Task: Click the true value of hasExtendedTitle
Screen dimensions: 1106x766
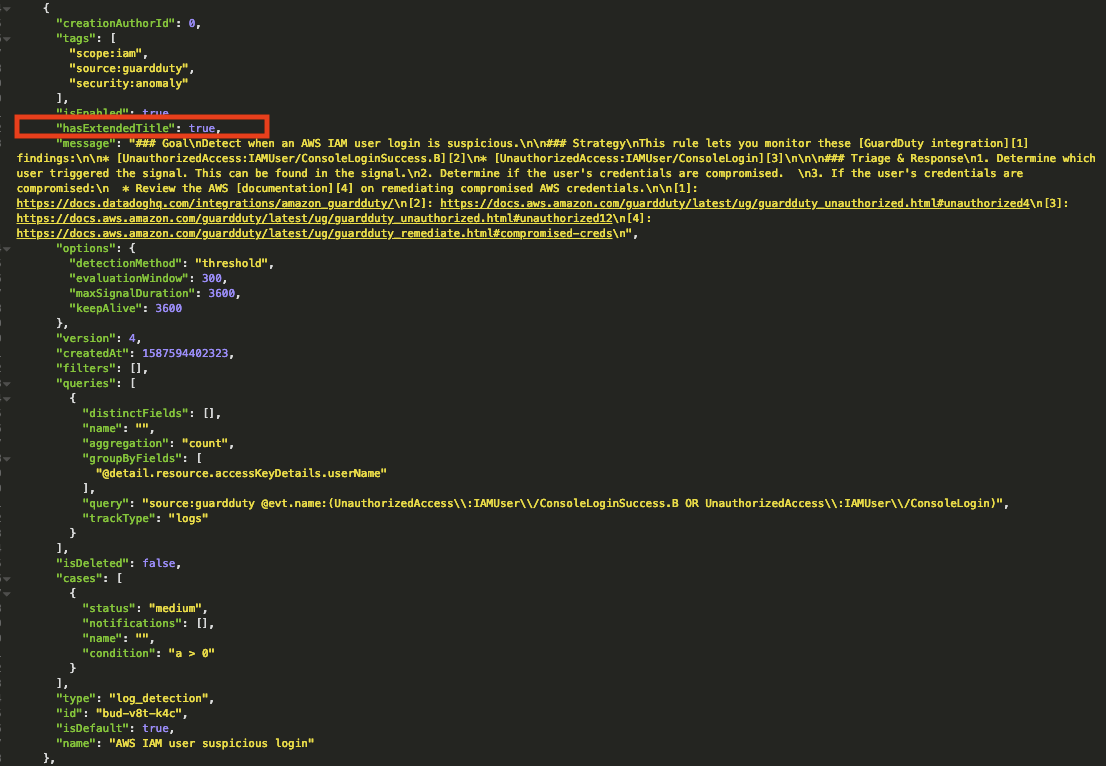Action: [x=202, y=128]
